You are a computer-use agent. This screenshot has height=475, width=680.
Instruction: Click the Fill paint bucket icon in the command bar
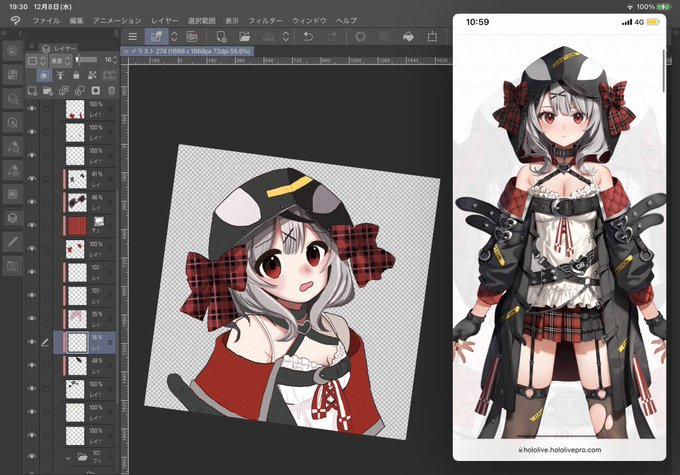point(408,37)
